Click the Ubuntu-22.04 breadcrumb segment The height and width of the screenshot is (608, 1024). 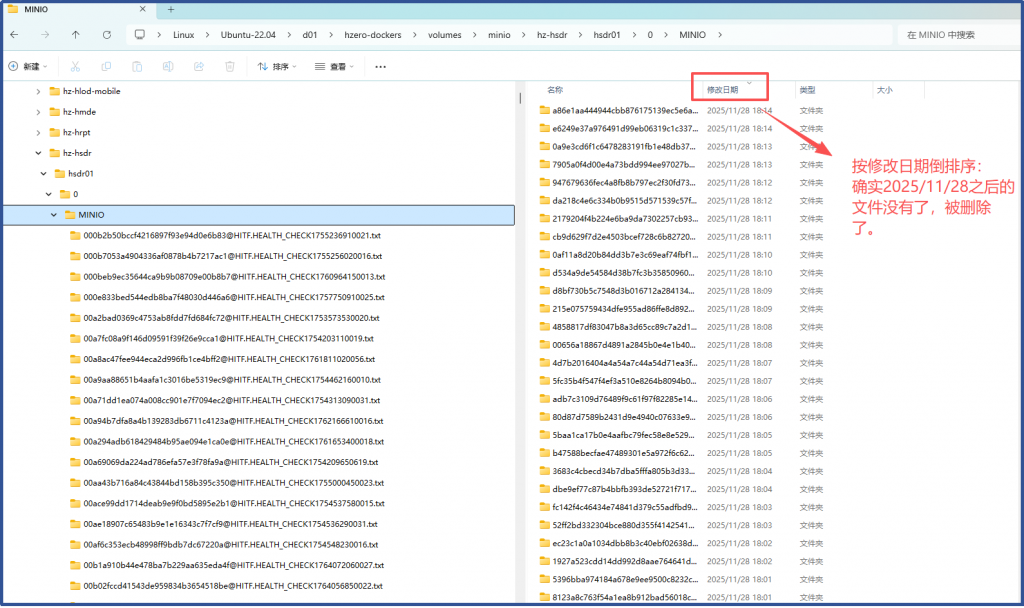[x=250, y=34]
